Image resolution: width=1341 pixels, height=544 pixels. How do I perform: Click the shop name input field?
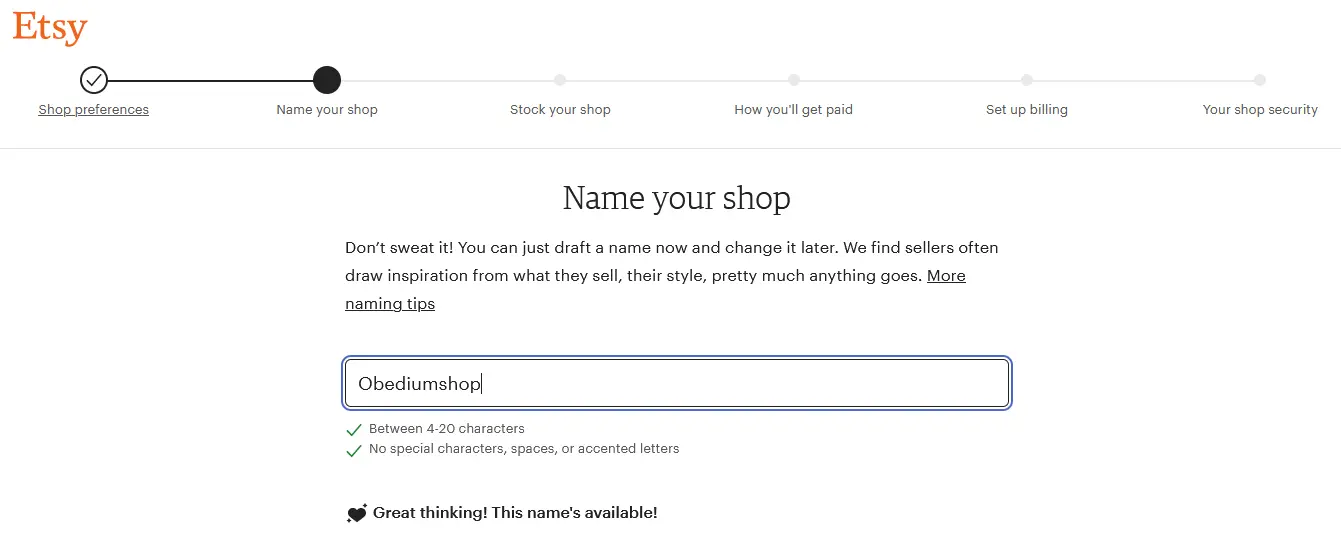pos(677,384)
